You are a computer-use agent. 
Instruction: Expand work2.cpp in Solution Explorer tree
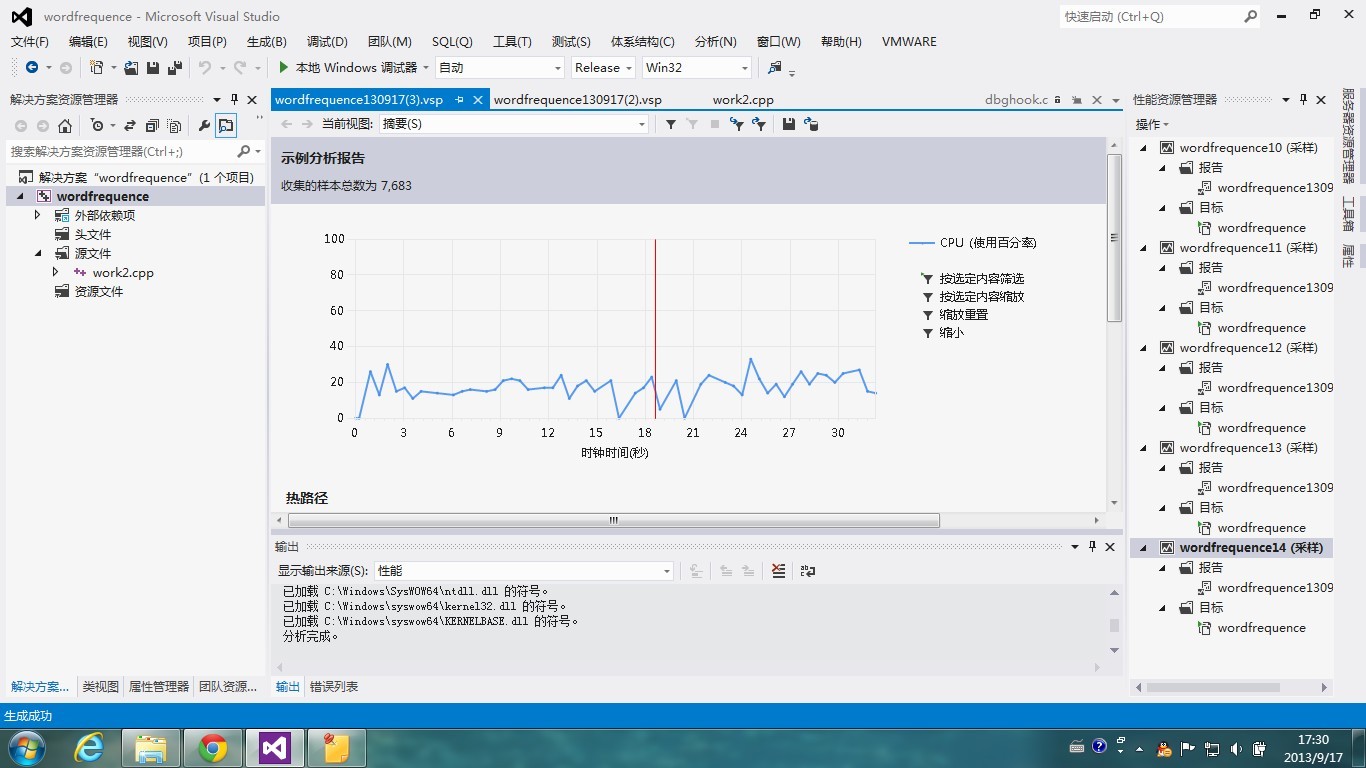56,272
